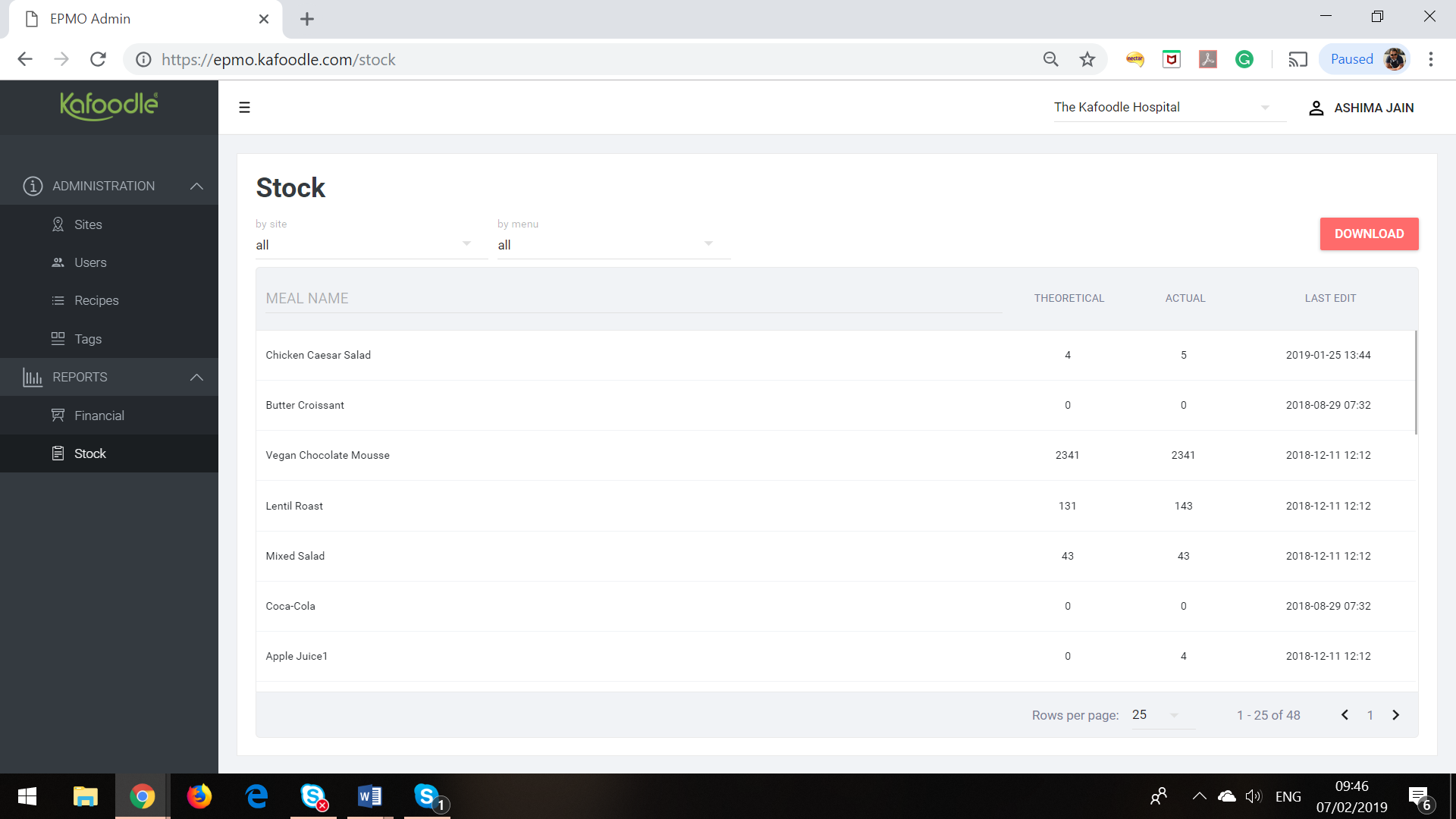
Task: Select the Lentil Roast row
Action: [836, 506]
